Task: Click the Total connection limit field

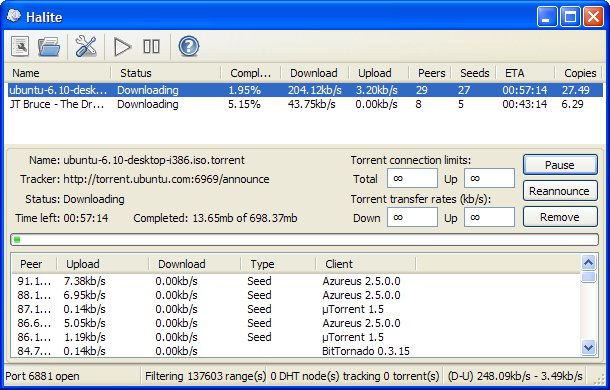Action: pos(412,178)
